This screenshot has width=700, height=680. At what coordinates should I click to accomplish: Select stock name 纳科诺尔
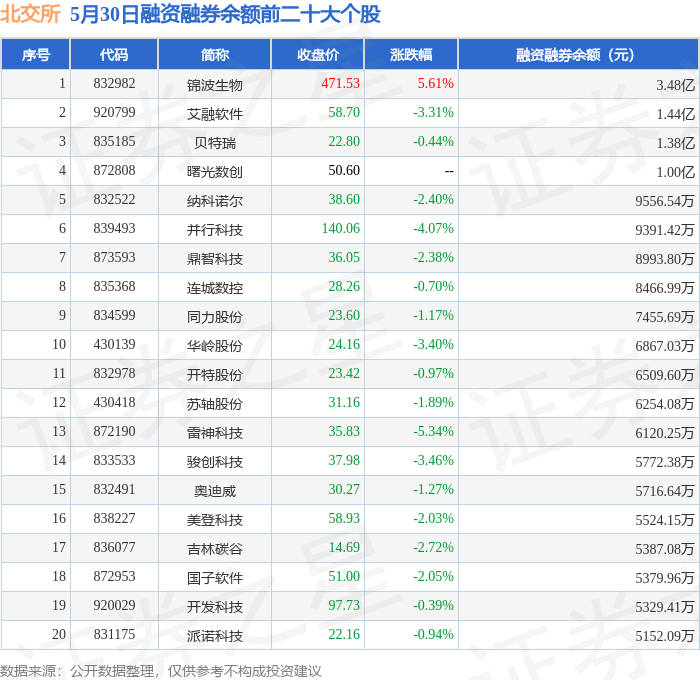pyautogui.click(x=215, y=201)
